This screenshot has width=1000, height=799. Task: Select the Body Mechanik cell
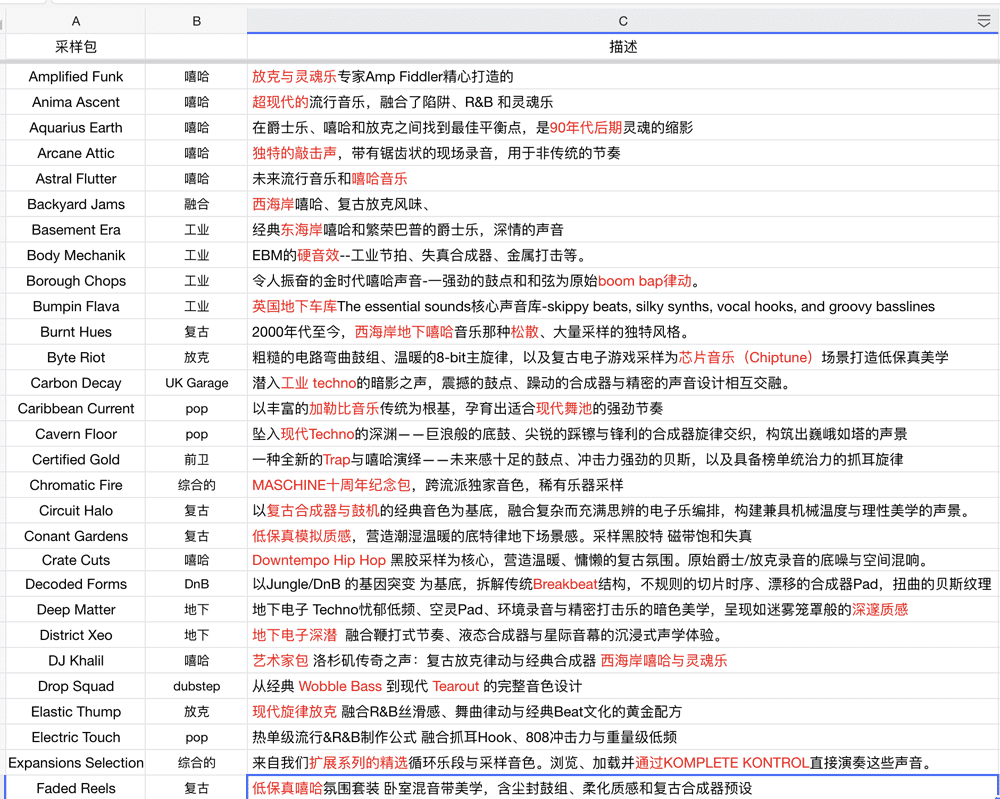[75, 255]
